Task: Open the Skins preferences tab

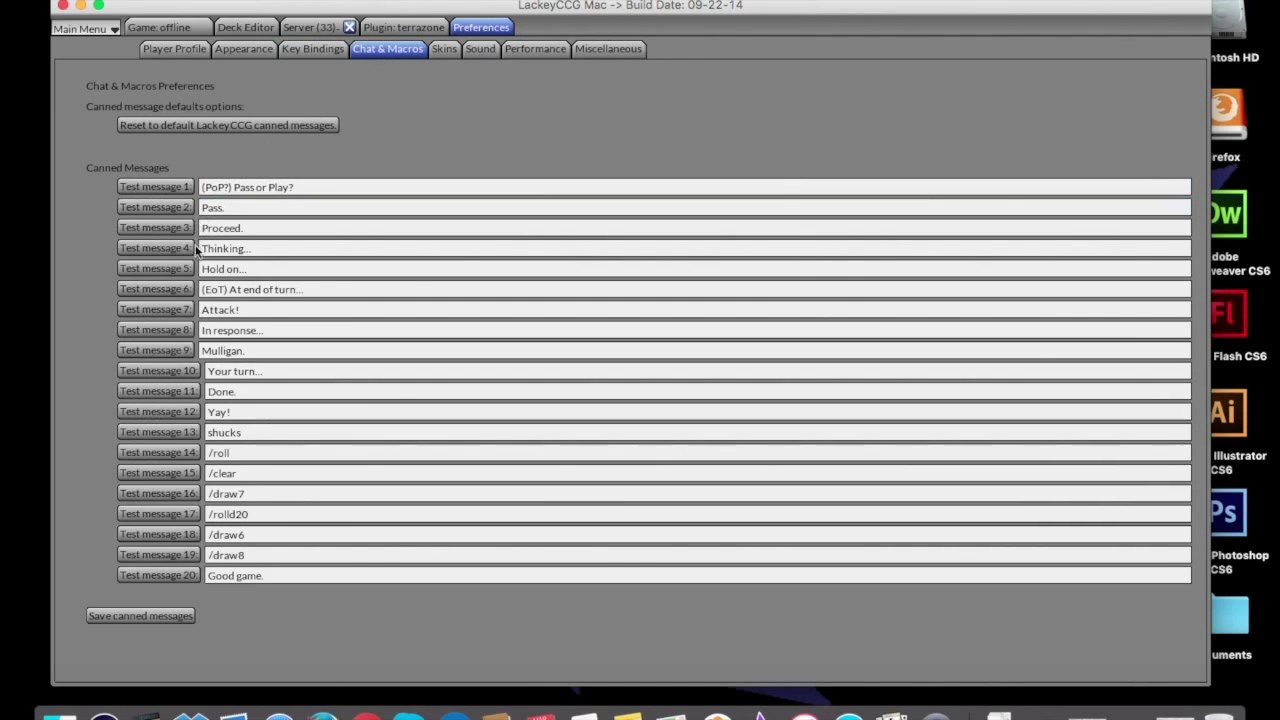Action: tap(444, 49)
